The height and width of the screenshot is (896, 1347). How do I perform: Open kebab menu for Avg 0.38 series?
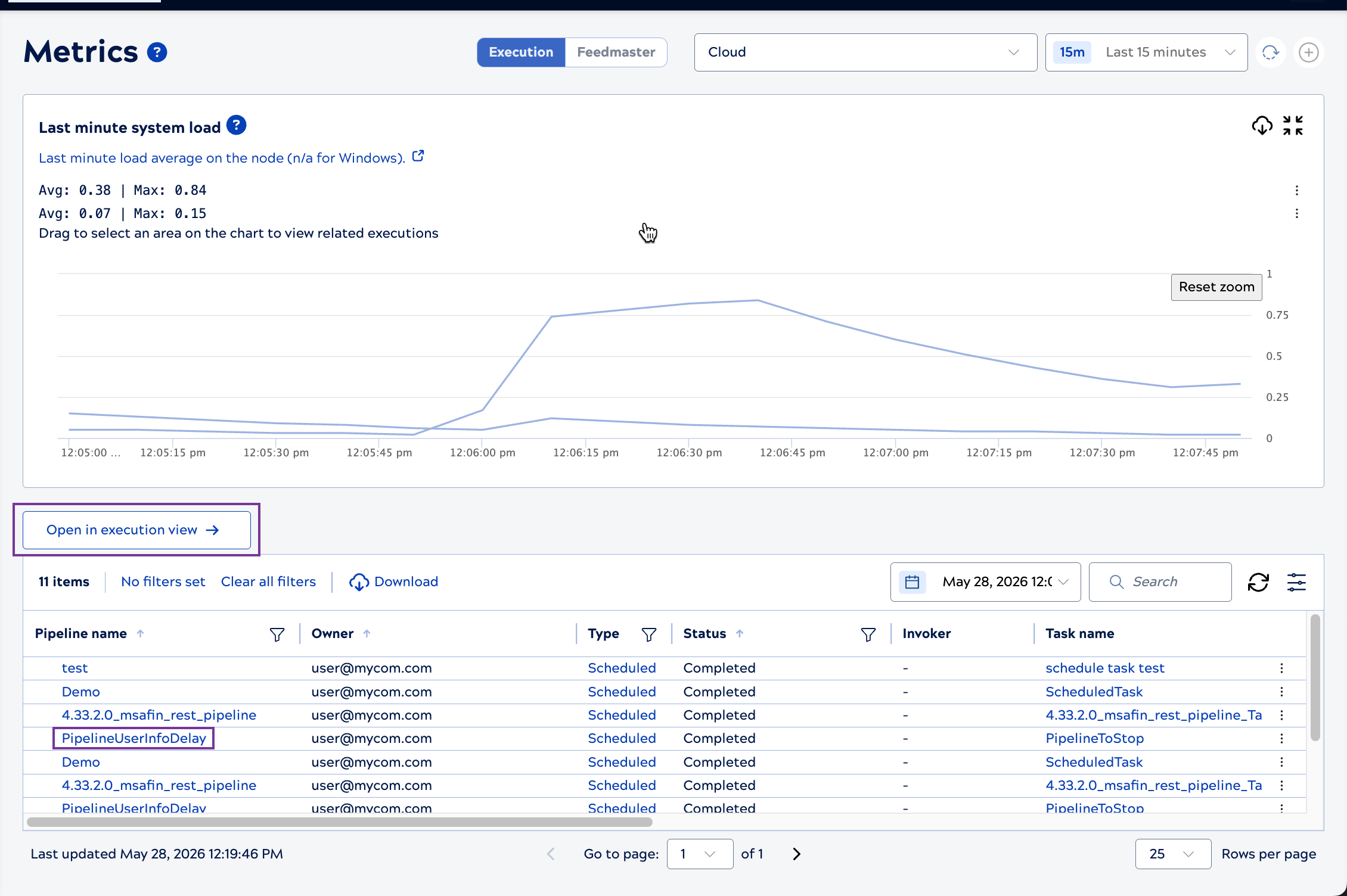coord(1296,191)
